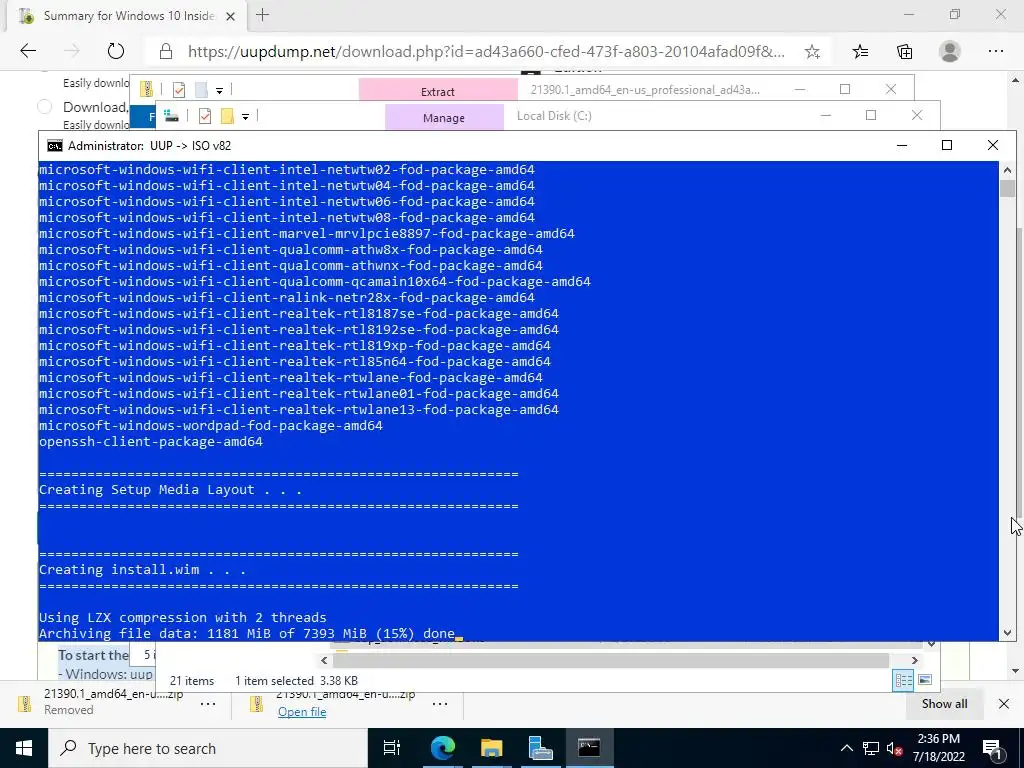1024x768 pixels.
Task: Click '21 items' in Explorer status bar
Action: click(x=192, y=680)
